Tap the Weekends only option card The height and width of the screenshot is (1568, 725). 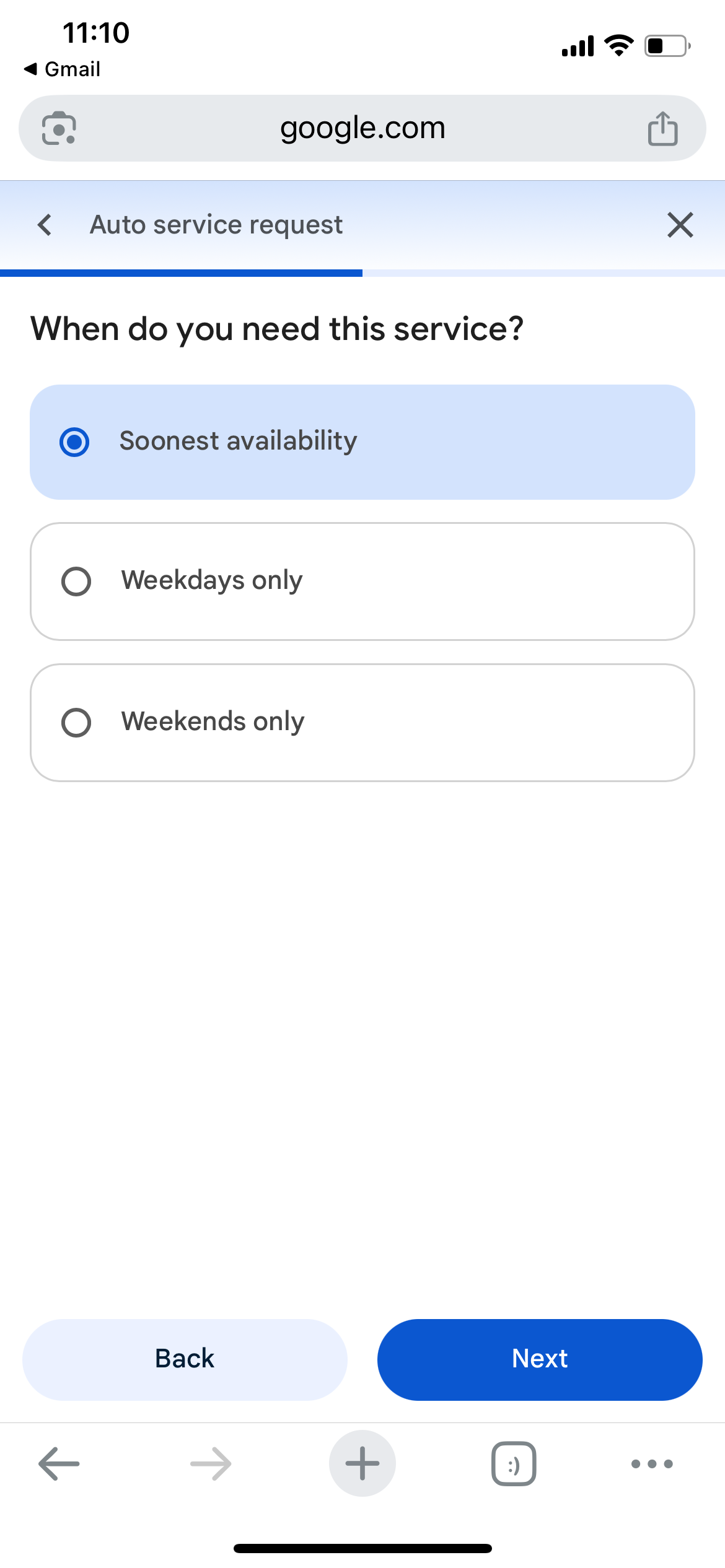click(362, 723)
